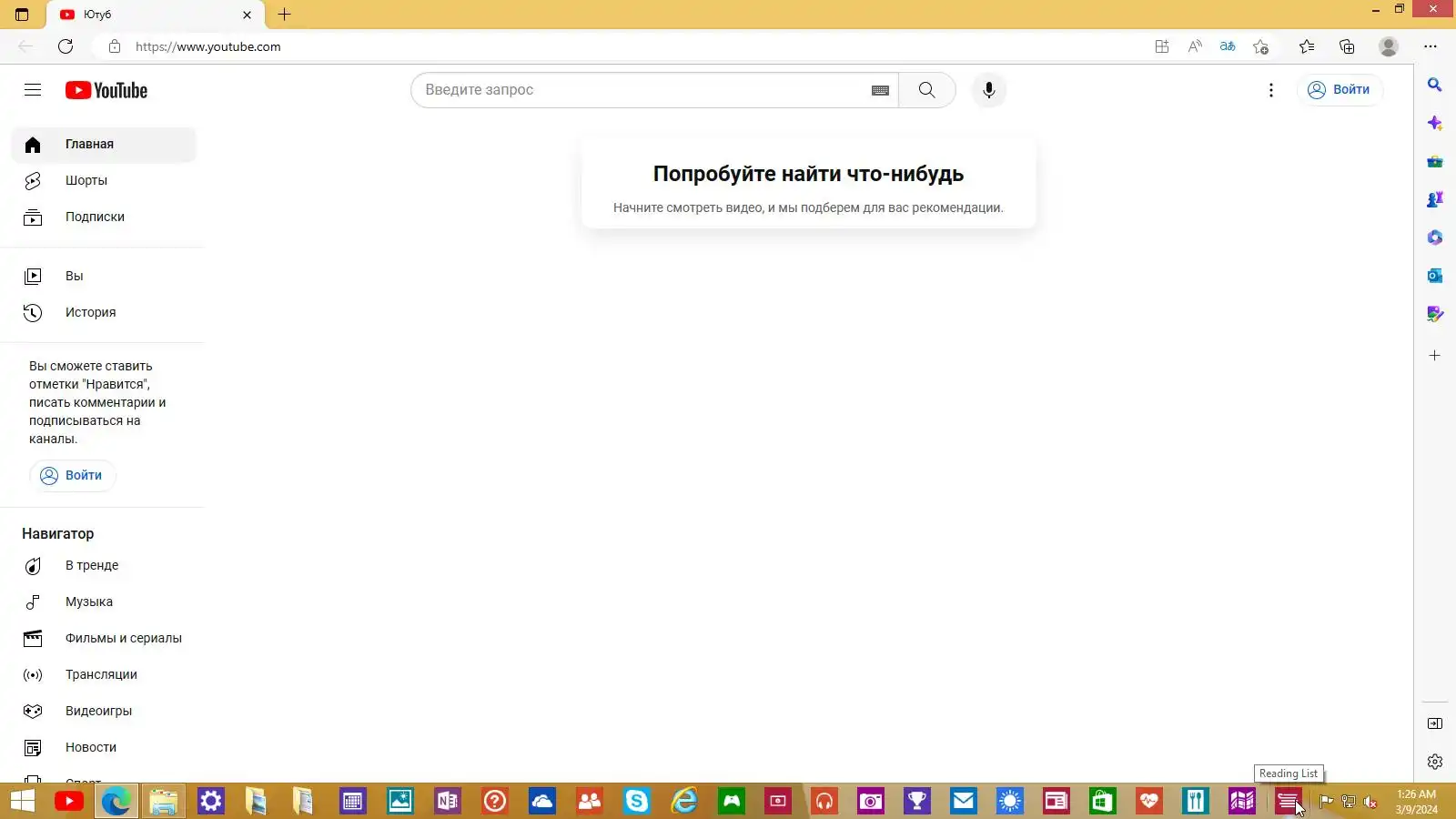Open the on-screen keyboard in search box
Screen dimensions: 1456x819
[x=880, y=90]
